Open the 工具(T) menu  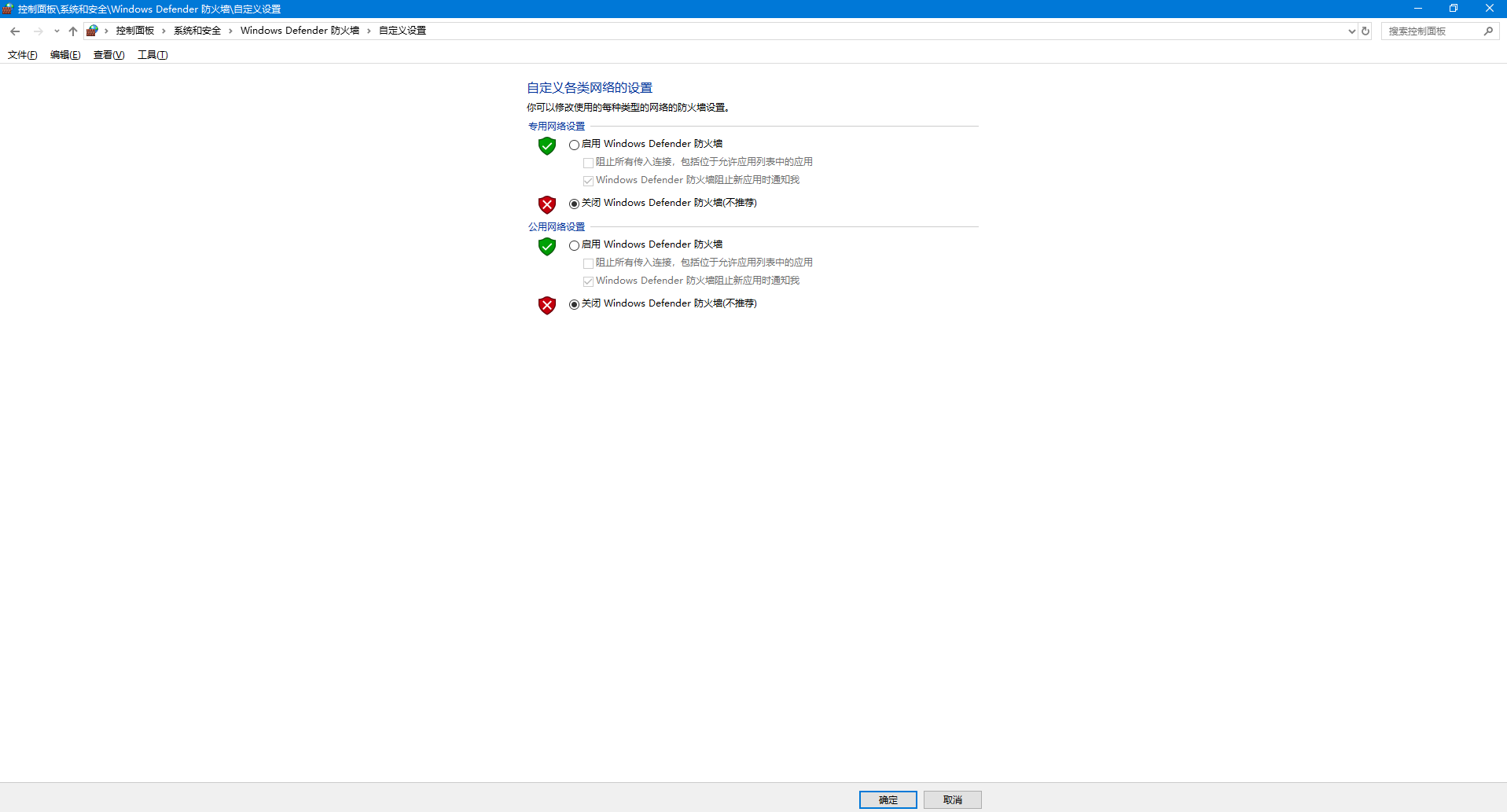point(153,55)
